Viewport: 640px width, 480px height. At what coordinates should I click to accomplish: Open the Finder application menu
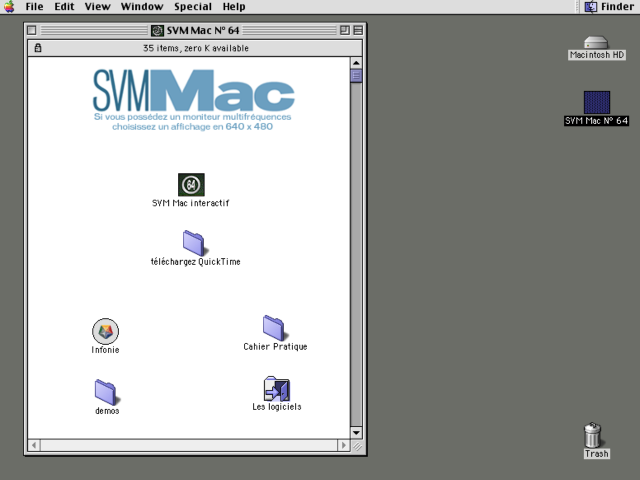coord(609,7)
